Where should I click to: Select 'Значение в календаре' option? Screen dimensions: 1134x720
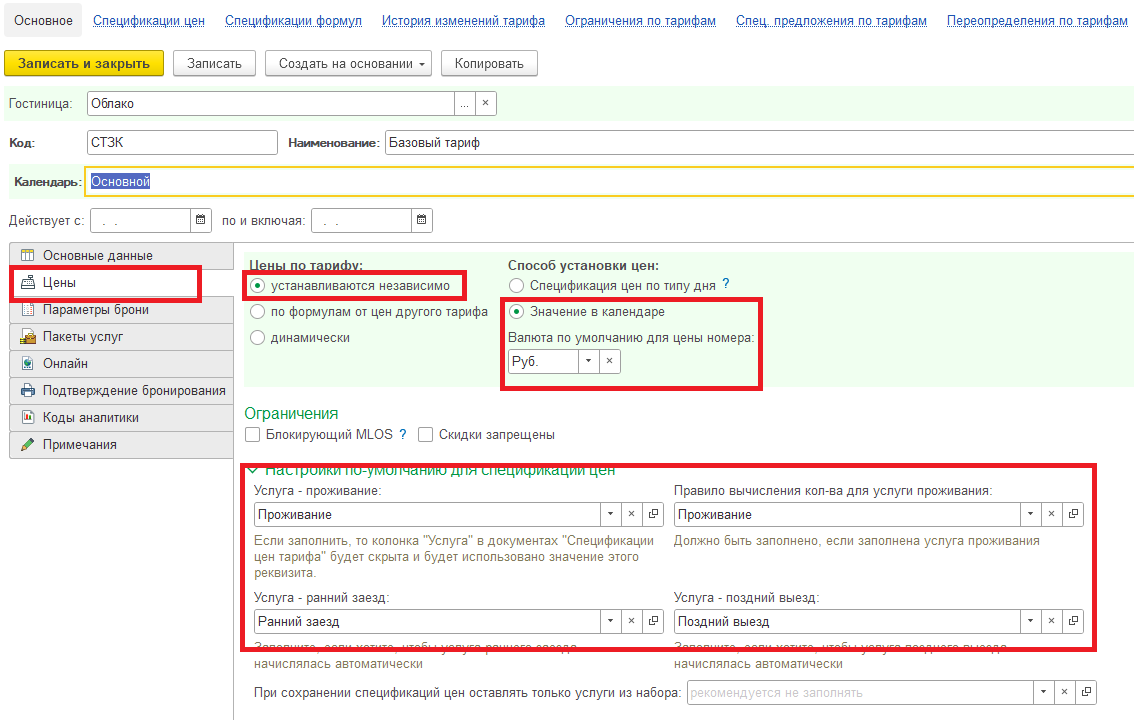(x=516, y=312)
